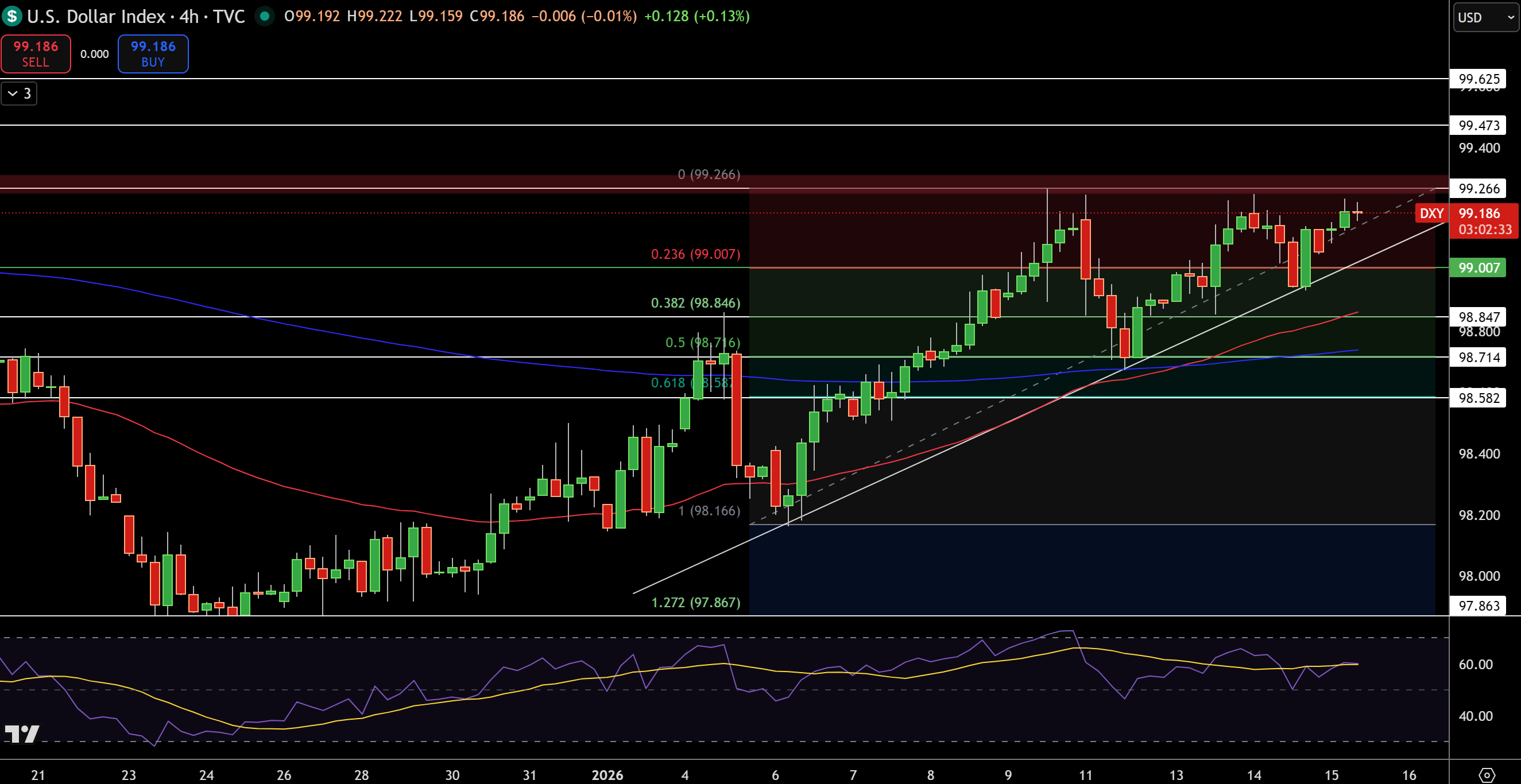Open chart settings gear in bottom corner

pyautogui.click(x=1487, y=775)
